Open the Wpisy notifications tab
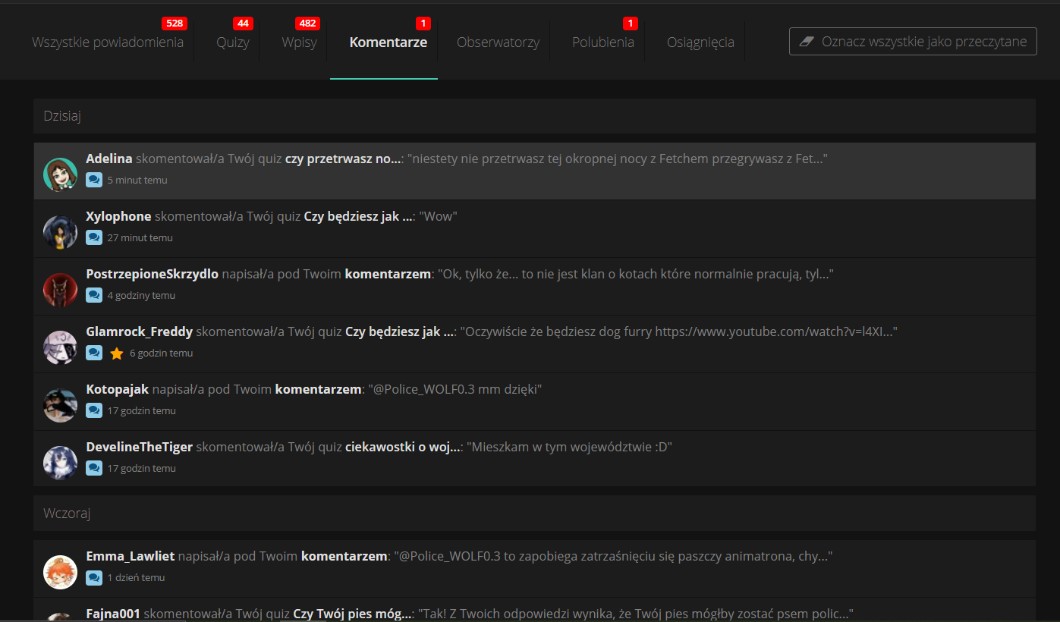 pyautogui.click(x=299, y=42)
